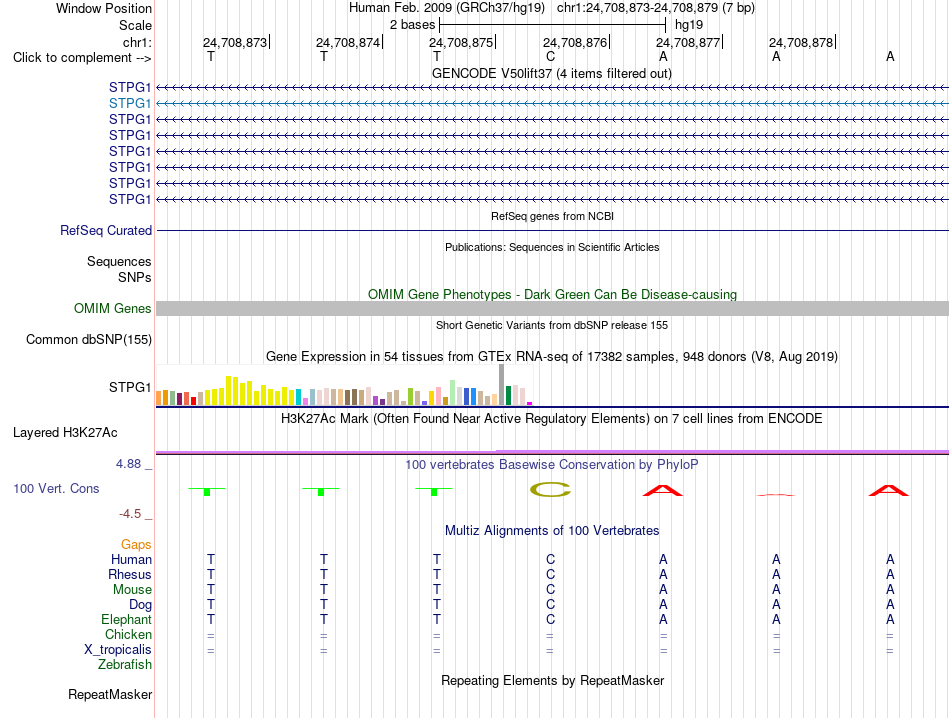Image resolution: width=950 pixels, height=718 pixels.
Task: Click the purple H3K27Ac signal line
Action: (x=552, y=451)
